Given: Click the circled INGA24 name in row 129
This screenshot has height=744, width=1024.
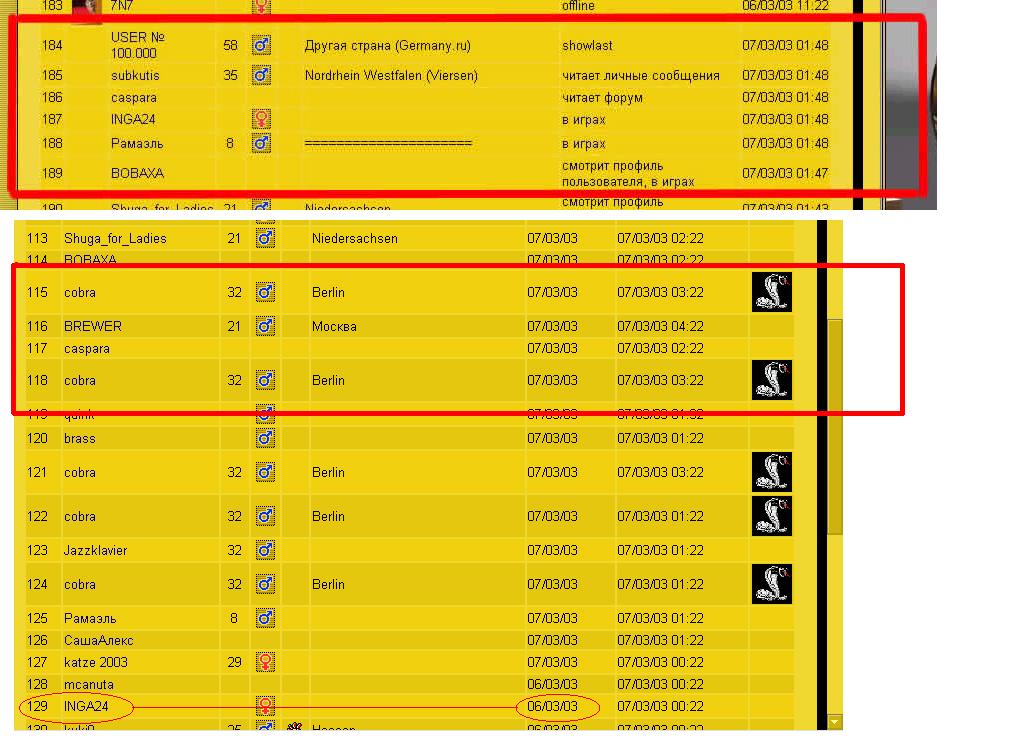Looking at the screenshot, I should coord(86,706).
